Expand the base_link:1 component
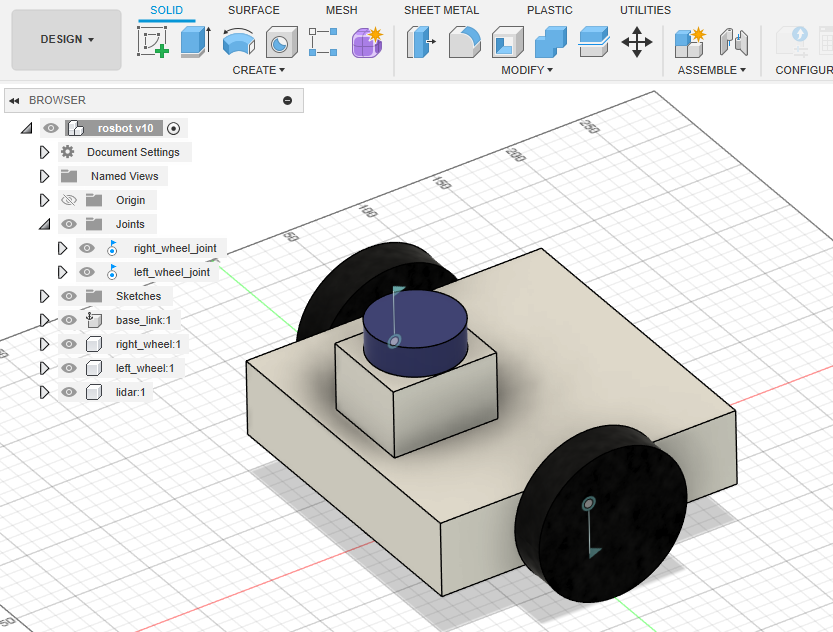 (44, 320)
